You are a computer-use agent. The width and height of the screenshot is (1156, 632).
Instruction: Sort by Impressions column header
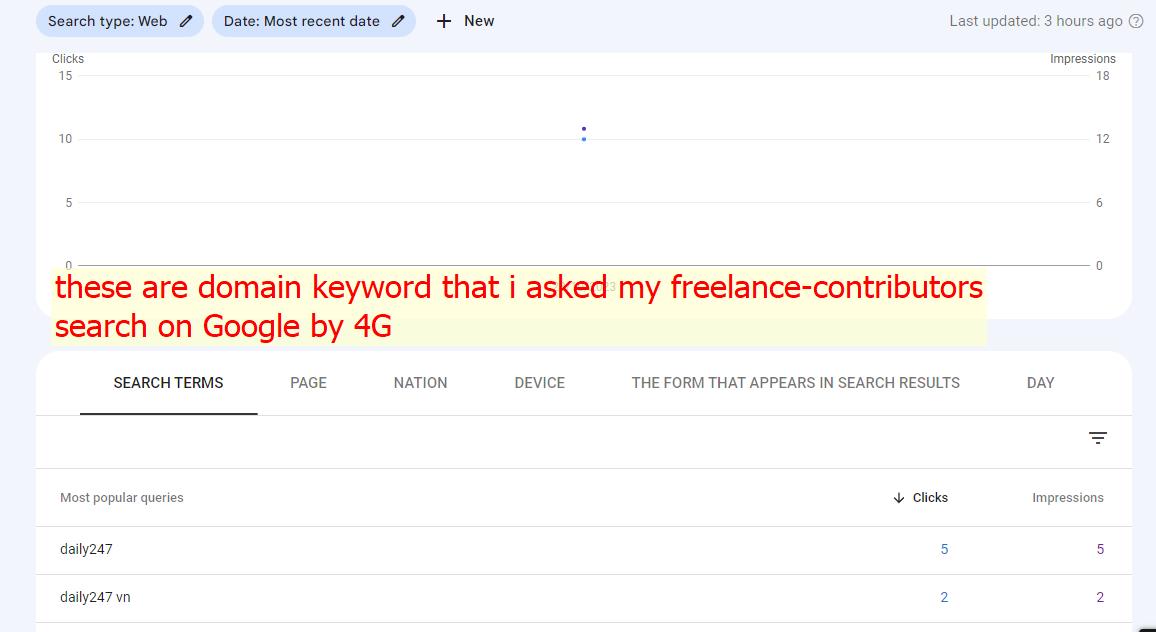pyautogui.click(x=1068, y=498)
